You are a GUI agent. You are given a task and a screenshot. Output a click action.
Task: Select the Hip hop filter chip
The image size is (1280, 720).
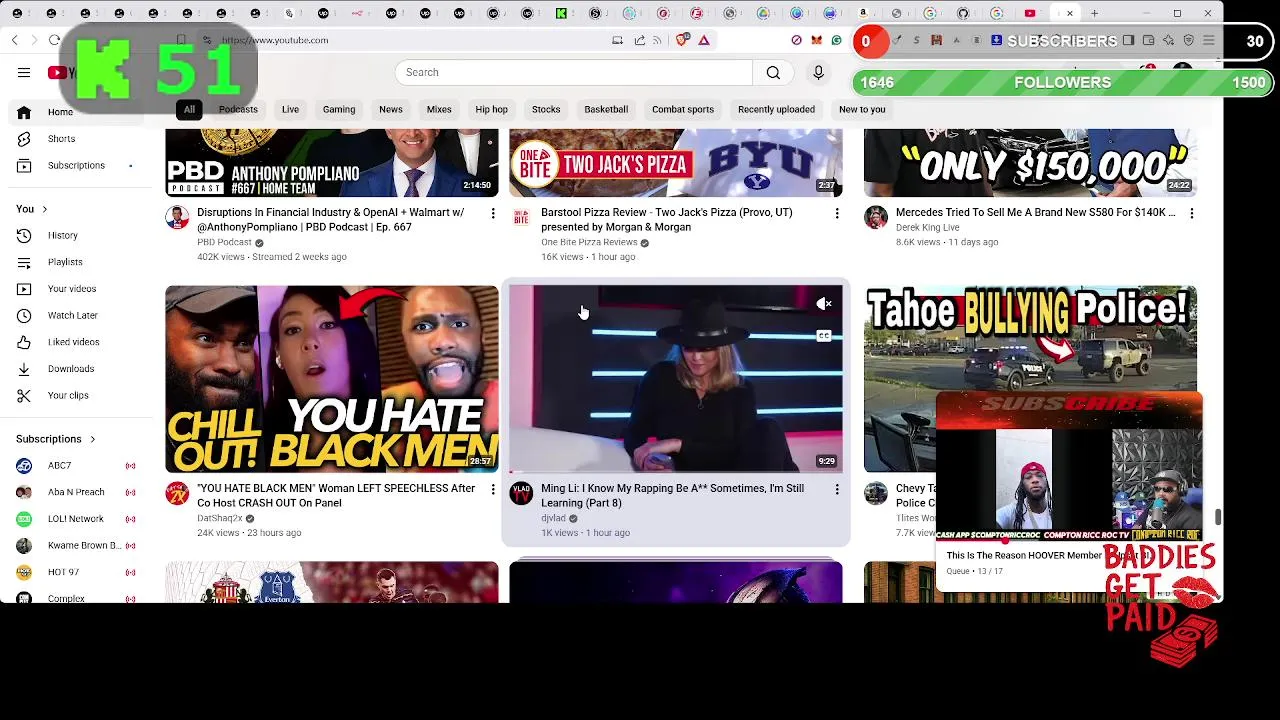coord(491,110)
